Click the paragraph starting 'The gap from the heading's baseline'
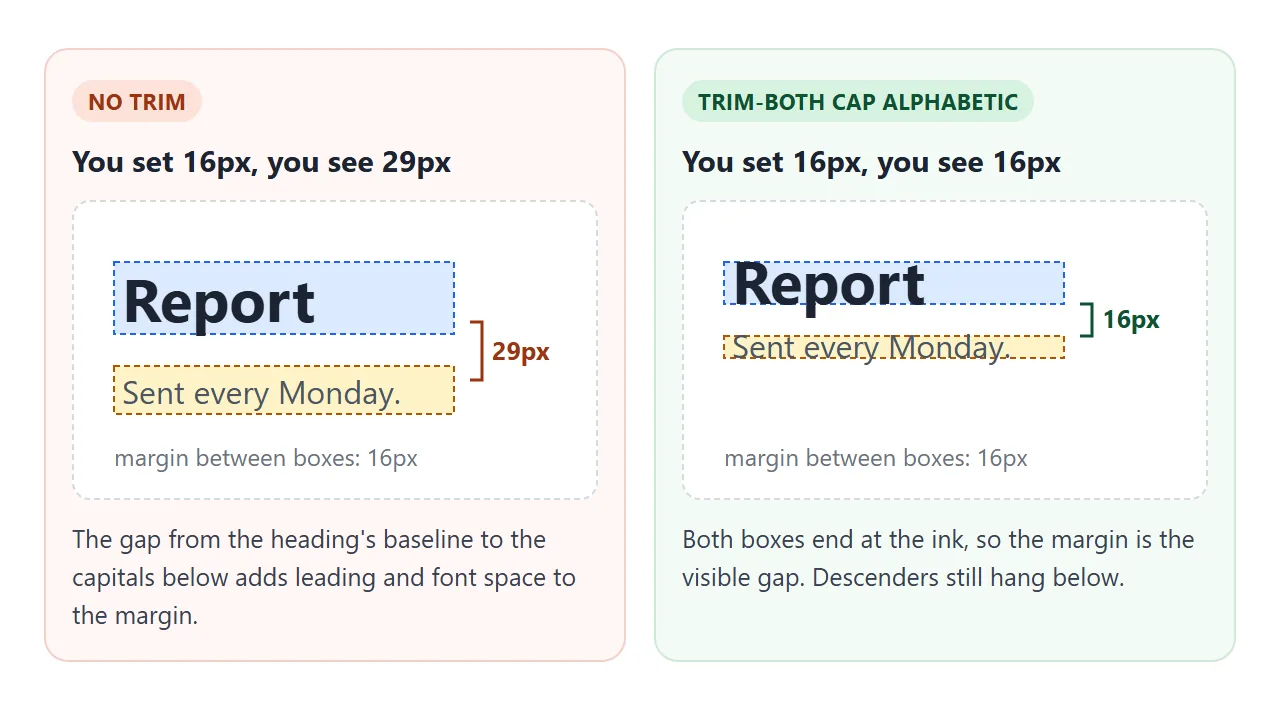1280x714 pixels. (x=324, y=578)
